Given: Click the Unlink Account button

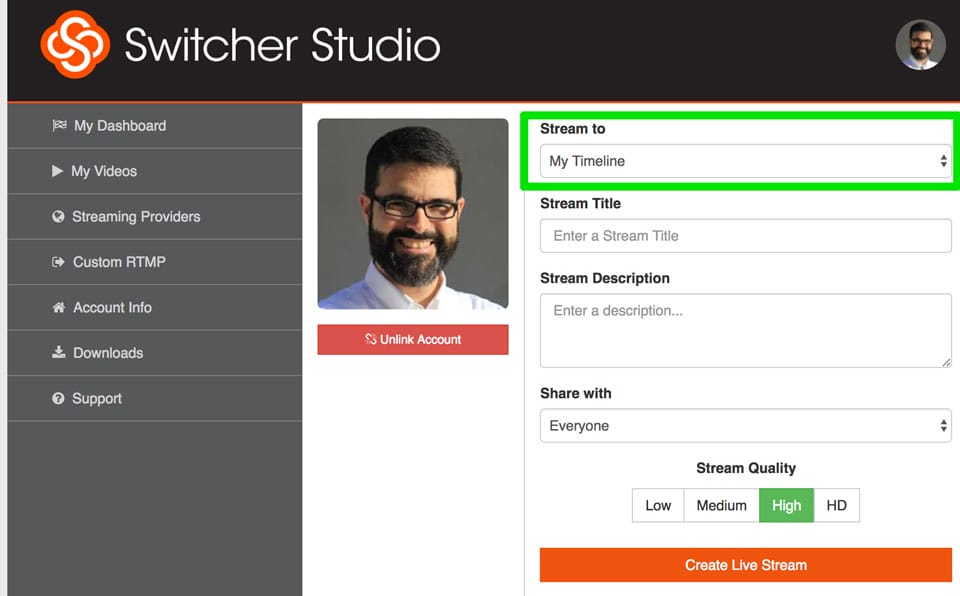Looking at the screenshot, I should tap(412, 339).
